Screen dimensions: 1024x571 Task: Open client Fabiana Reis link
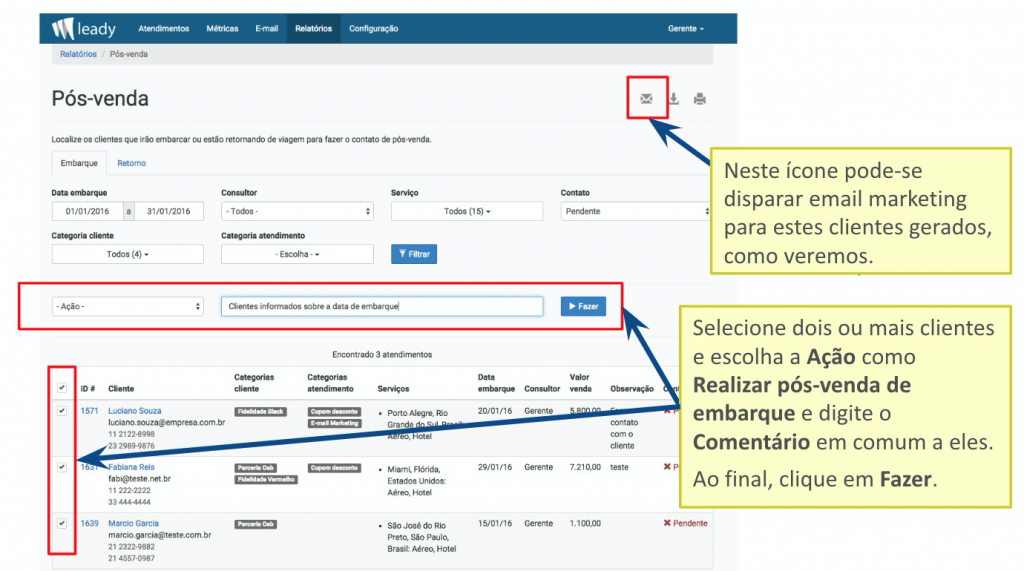click(131, 467)
